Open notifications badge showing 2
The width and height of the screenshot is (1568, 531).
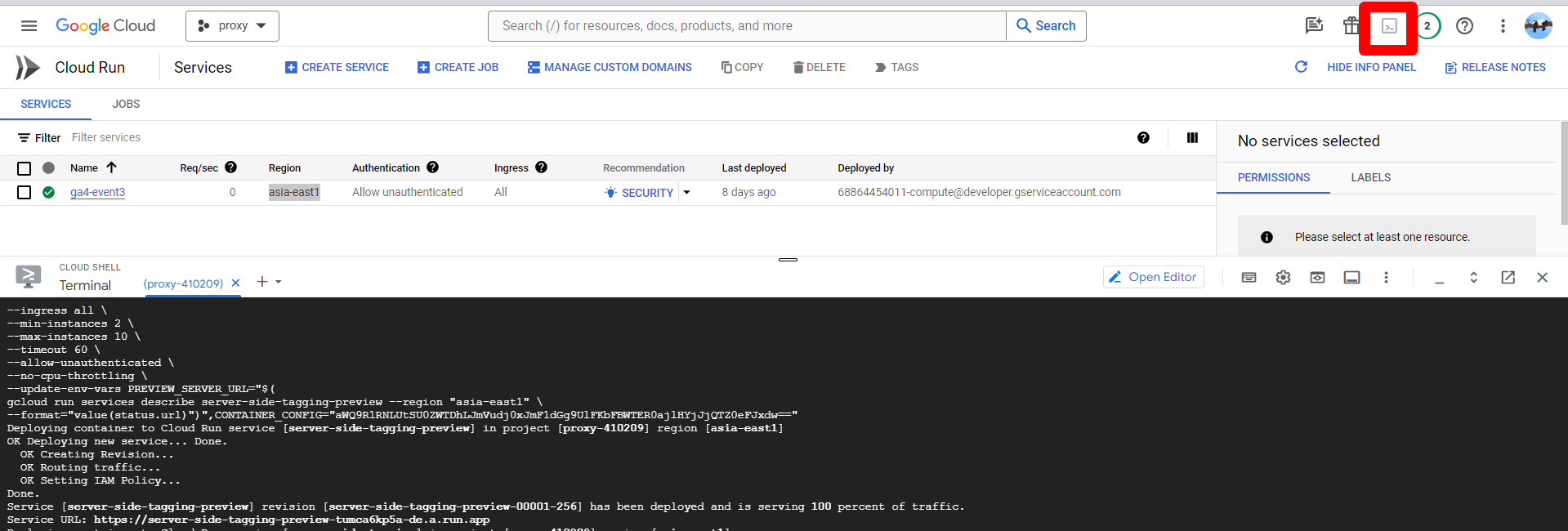point(1427,26)
